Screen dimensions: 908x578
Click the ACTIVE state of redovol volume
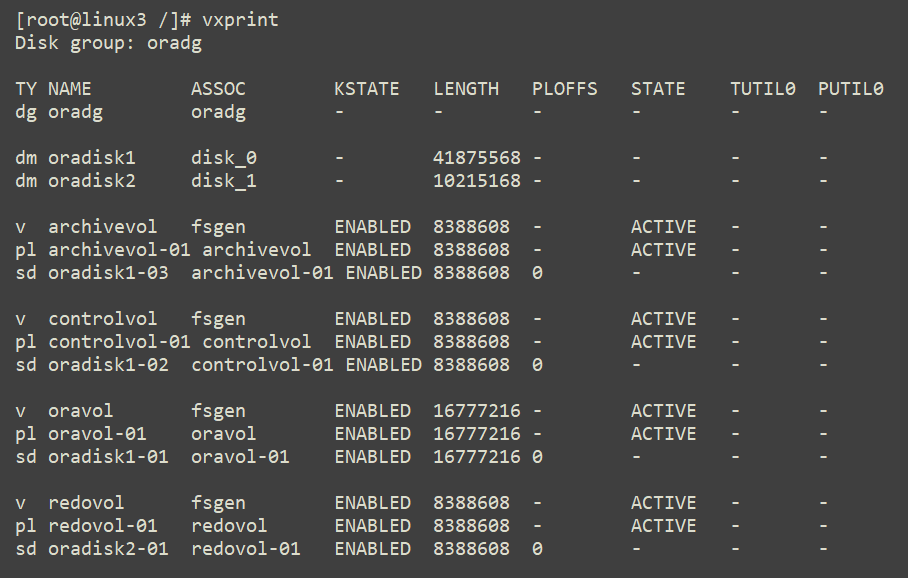[x=664, y=503]
